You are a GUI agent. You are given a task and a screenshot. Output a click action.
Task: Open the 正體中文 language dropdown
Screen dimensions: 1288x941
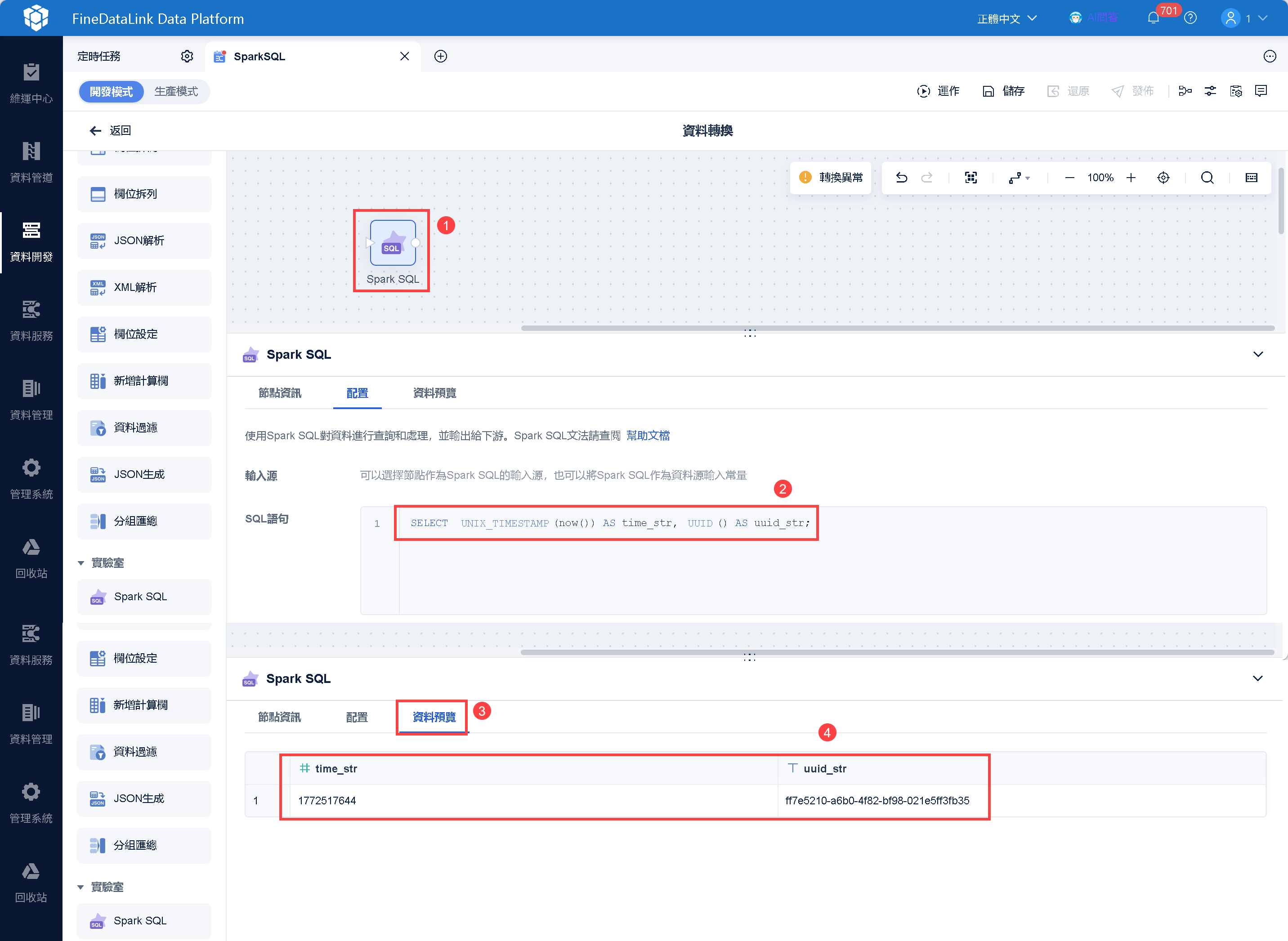[x=1006, y=19]
